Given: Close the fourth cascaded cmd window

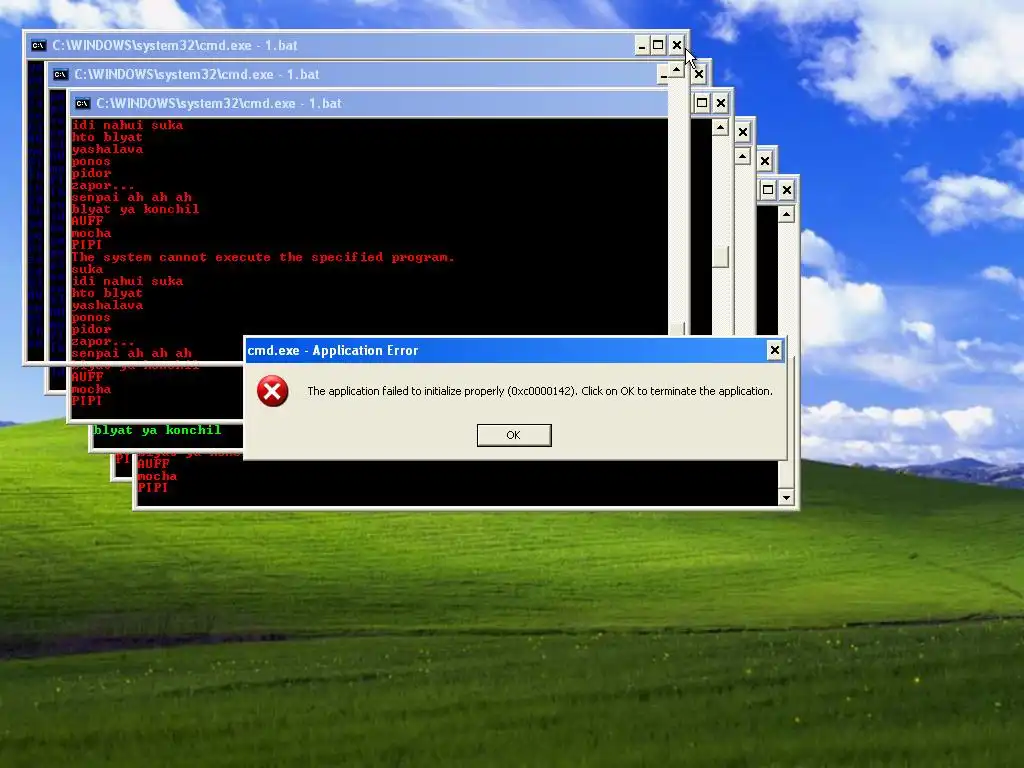Looking at the screenshot, I should click(x=743, y=132).
